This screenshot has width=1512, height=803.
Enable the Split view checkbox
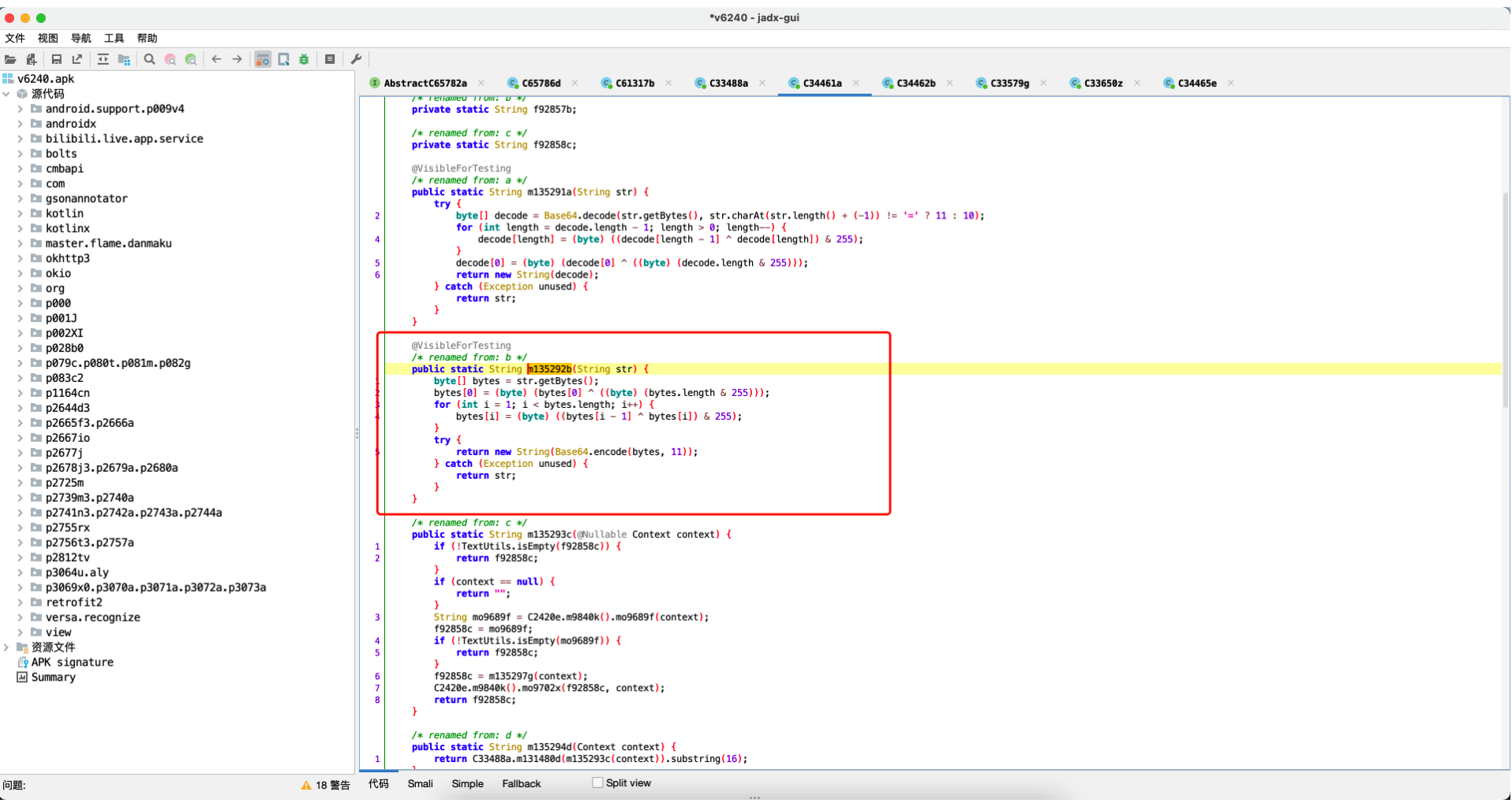(597, 783)
